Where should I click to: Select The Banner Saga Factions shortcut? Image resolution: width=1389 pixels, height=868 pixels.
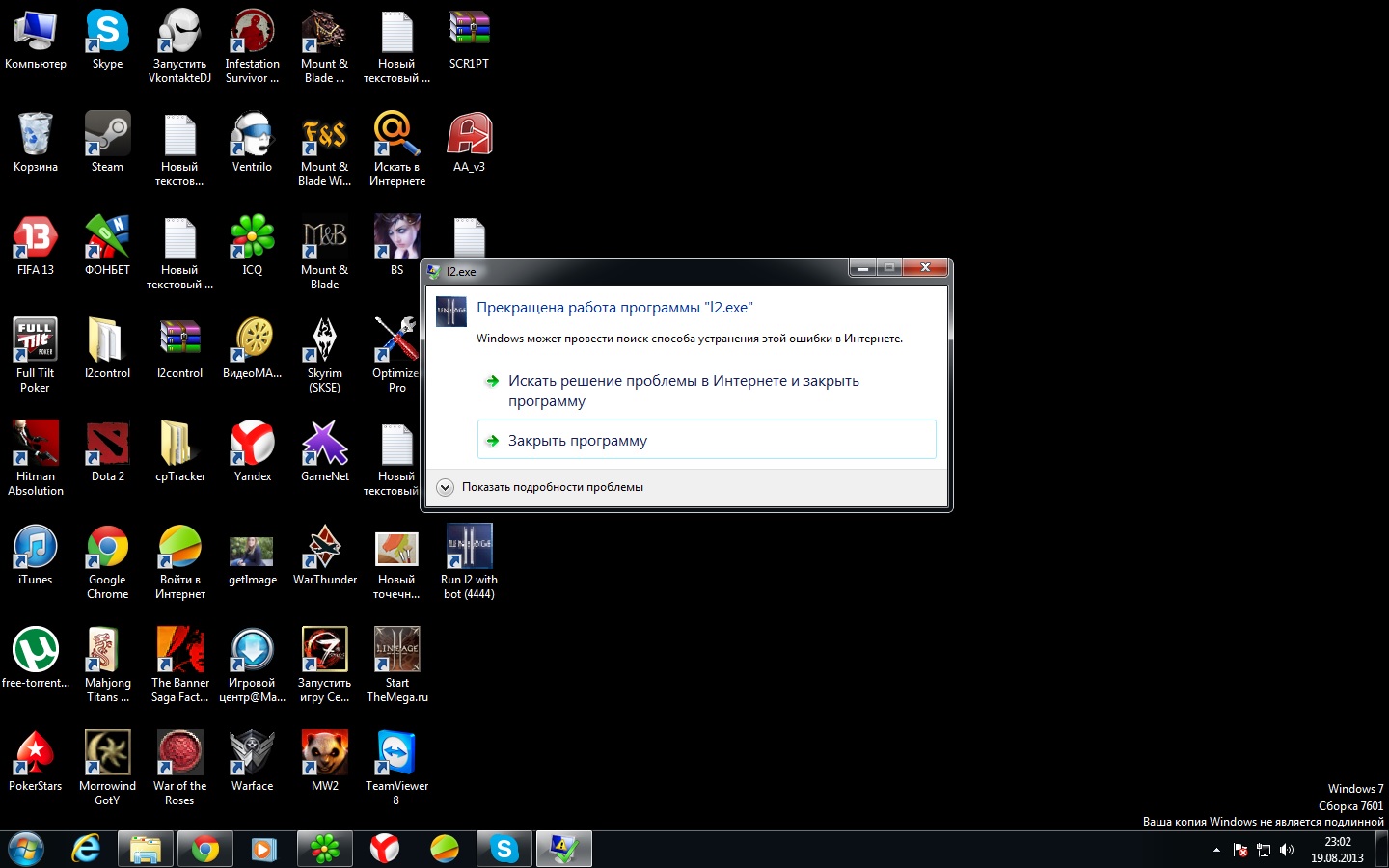(179, 666)
